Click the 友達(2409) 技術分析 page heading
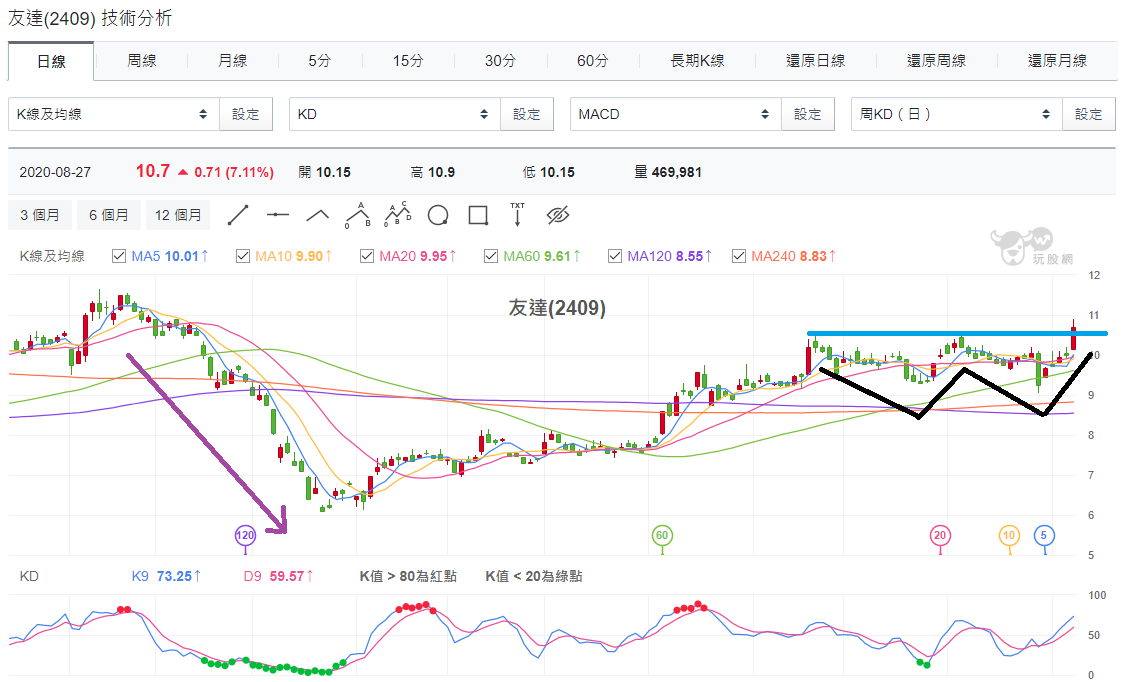 [90, 18]
